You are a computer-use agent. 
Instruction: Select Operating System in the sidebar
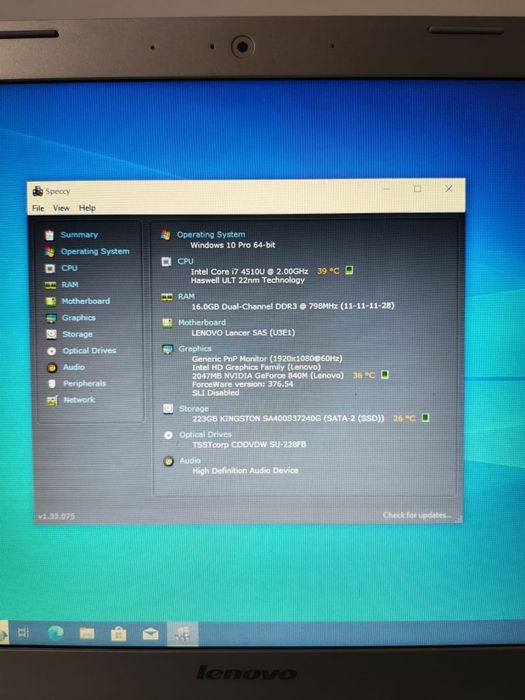pos(95,251)
